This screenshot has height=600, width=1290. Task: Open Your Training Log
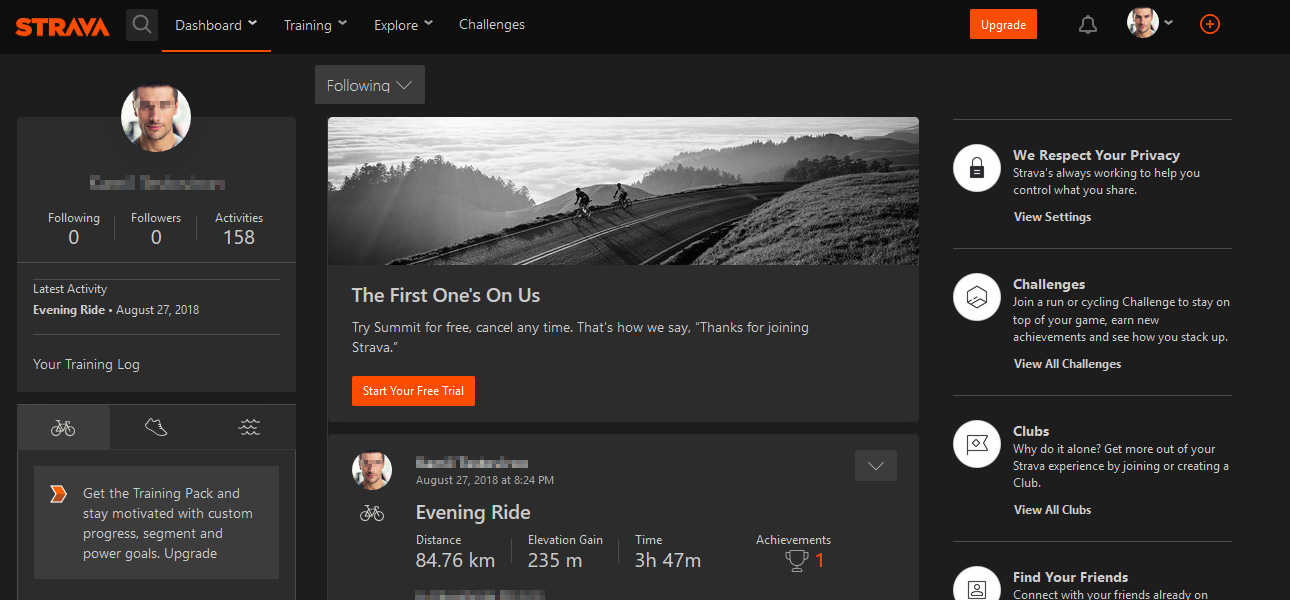86,364
